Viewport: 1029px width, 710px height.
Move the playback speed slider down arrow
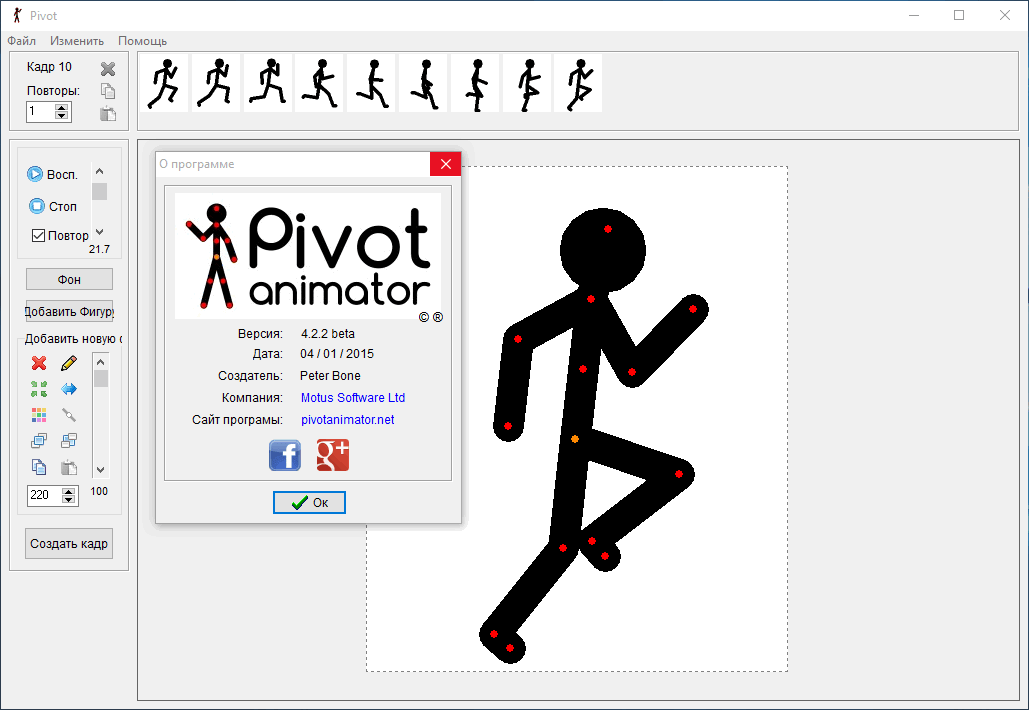point(100,232)
